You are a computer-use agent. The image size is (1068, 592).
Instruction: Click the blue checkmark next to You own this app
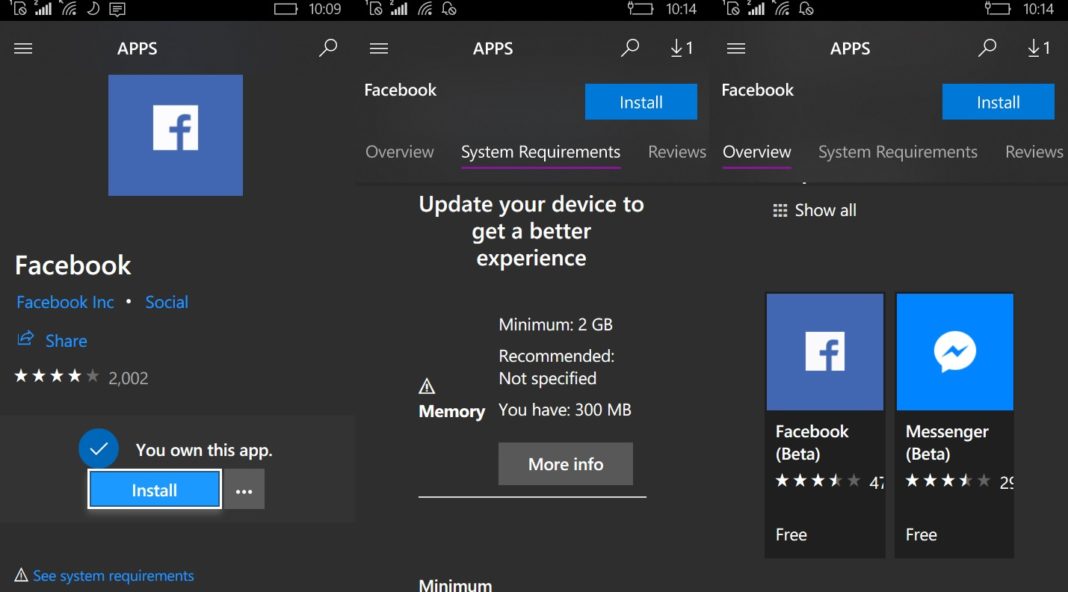pos(98,448)
